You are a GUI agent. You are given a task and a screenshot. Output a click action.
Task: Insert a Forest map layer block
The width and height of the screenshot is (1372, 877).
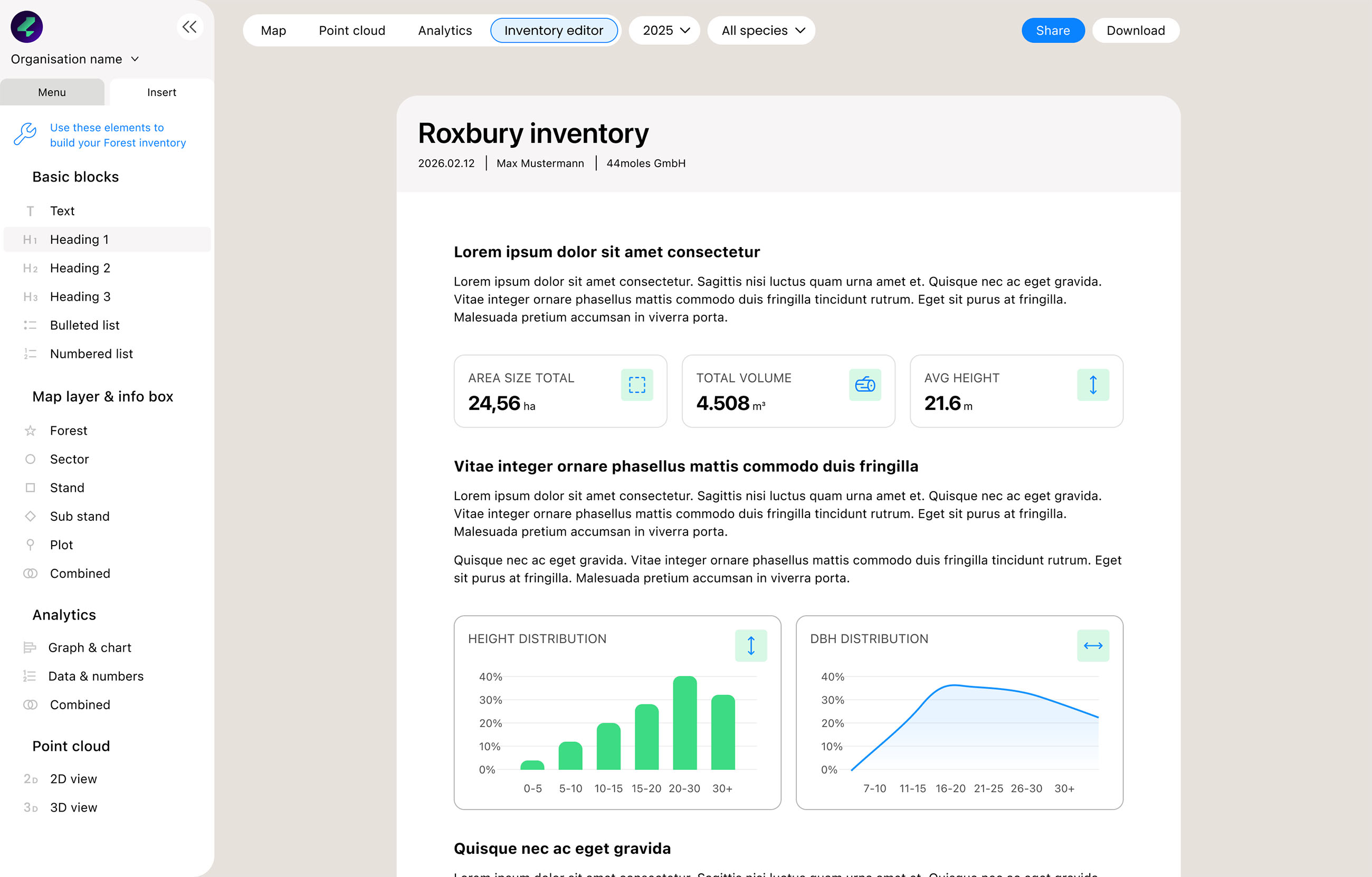coord(69,430)
